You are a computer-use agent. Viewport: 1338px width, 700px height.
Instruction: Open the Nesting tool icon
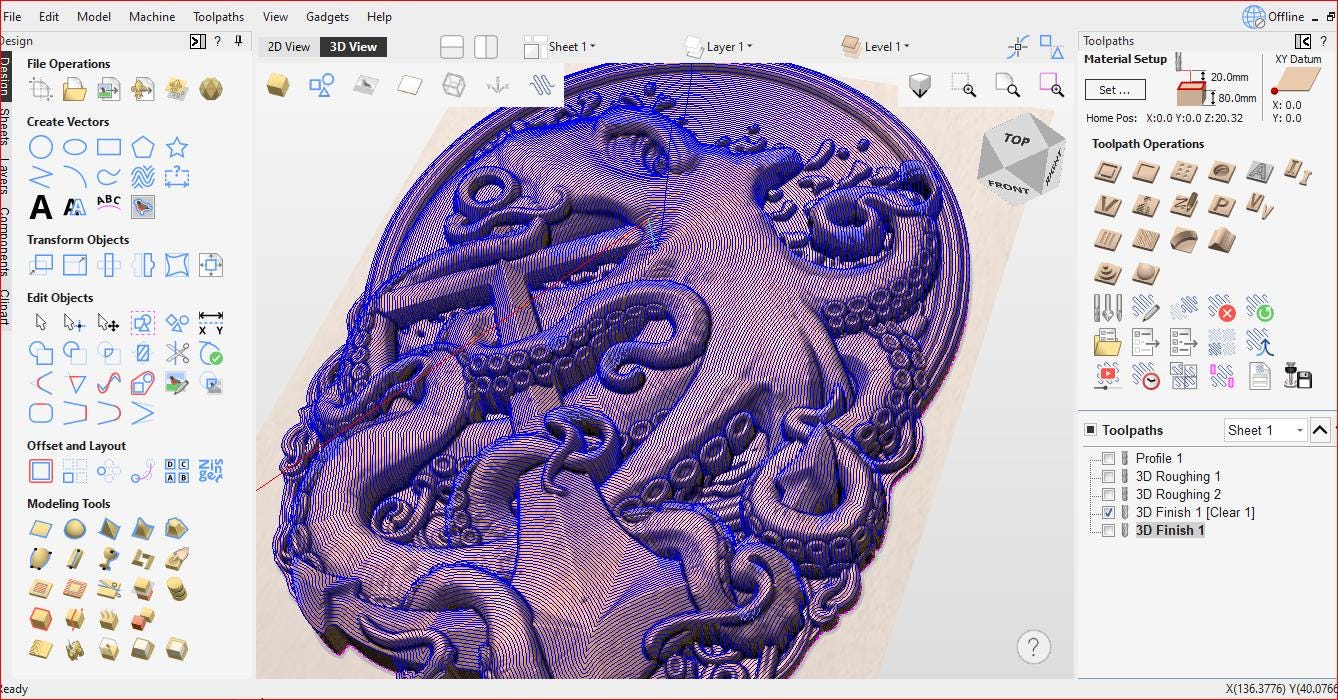click(x=211, y=471)
